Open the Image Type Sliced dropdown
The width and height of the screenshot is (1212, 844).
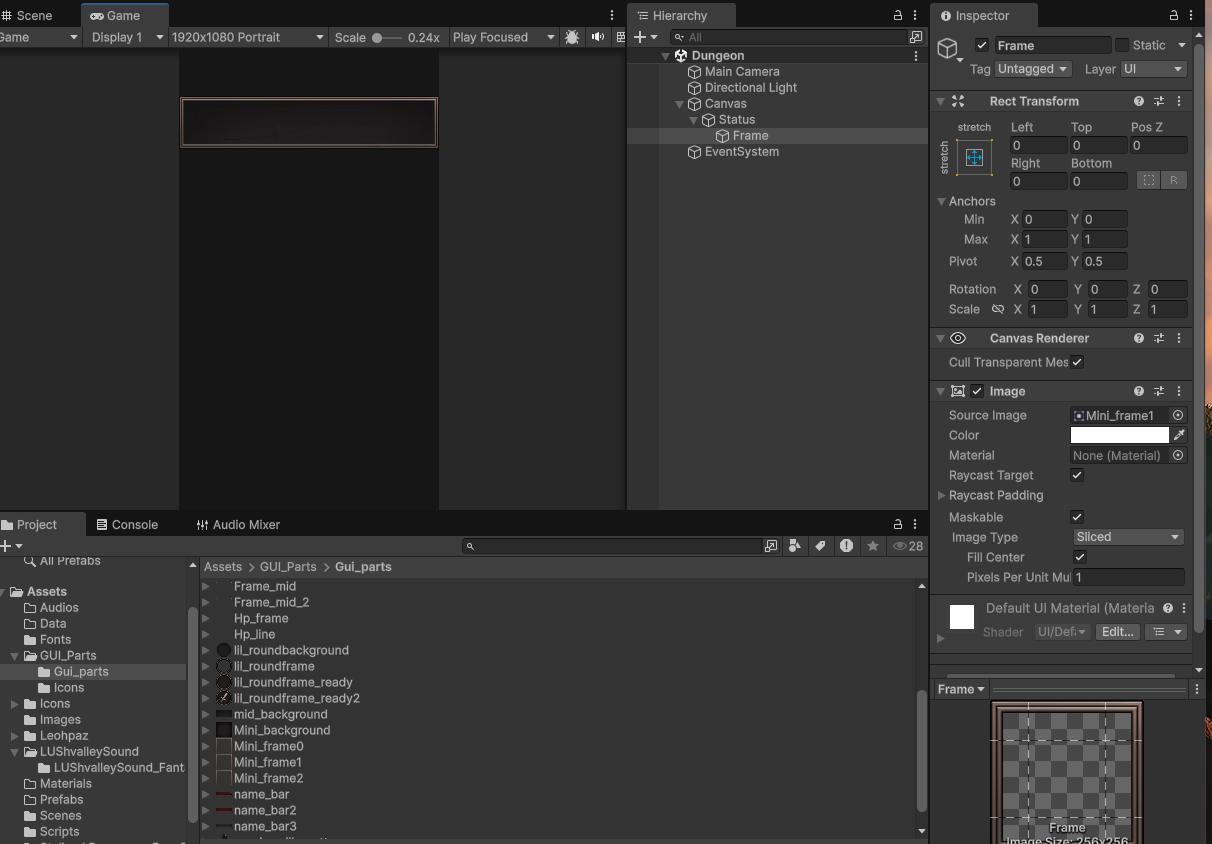[x=1127, y=537]
